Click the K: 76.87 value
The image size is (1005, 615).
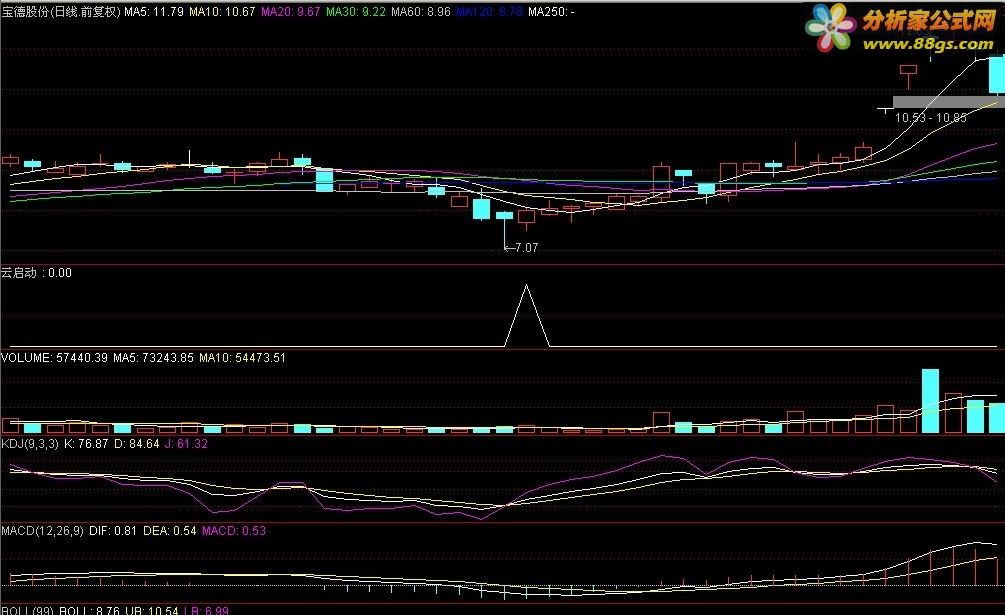[86, 444]
